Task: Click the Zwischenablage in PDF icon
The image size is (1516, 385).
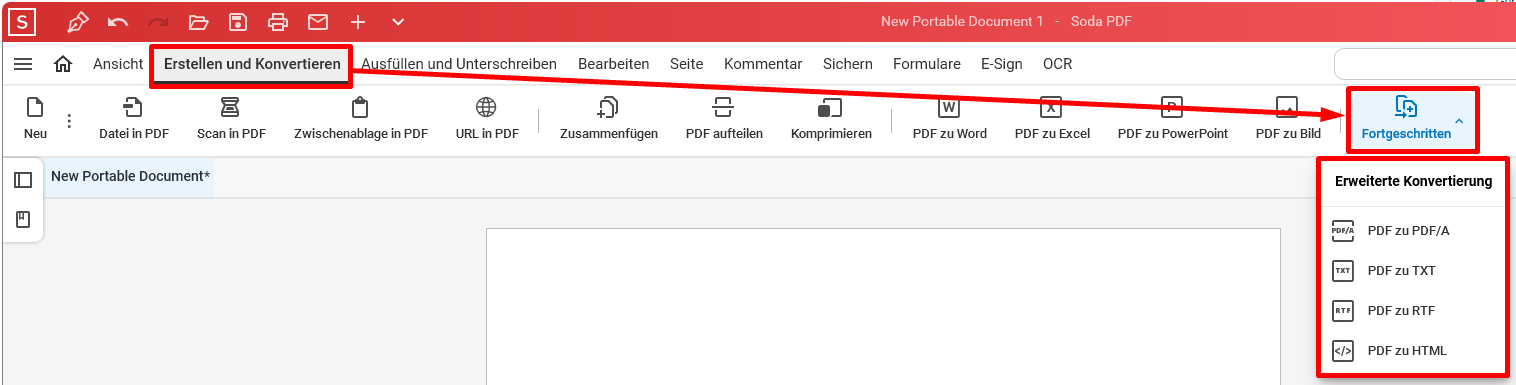Action: coord(360,108)
